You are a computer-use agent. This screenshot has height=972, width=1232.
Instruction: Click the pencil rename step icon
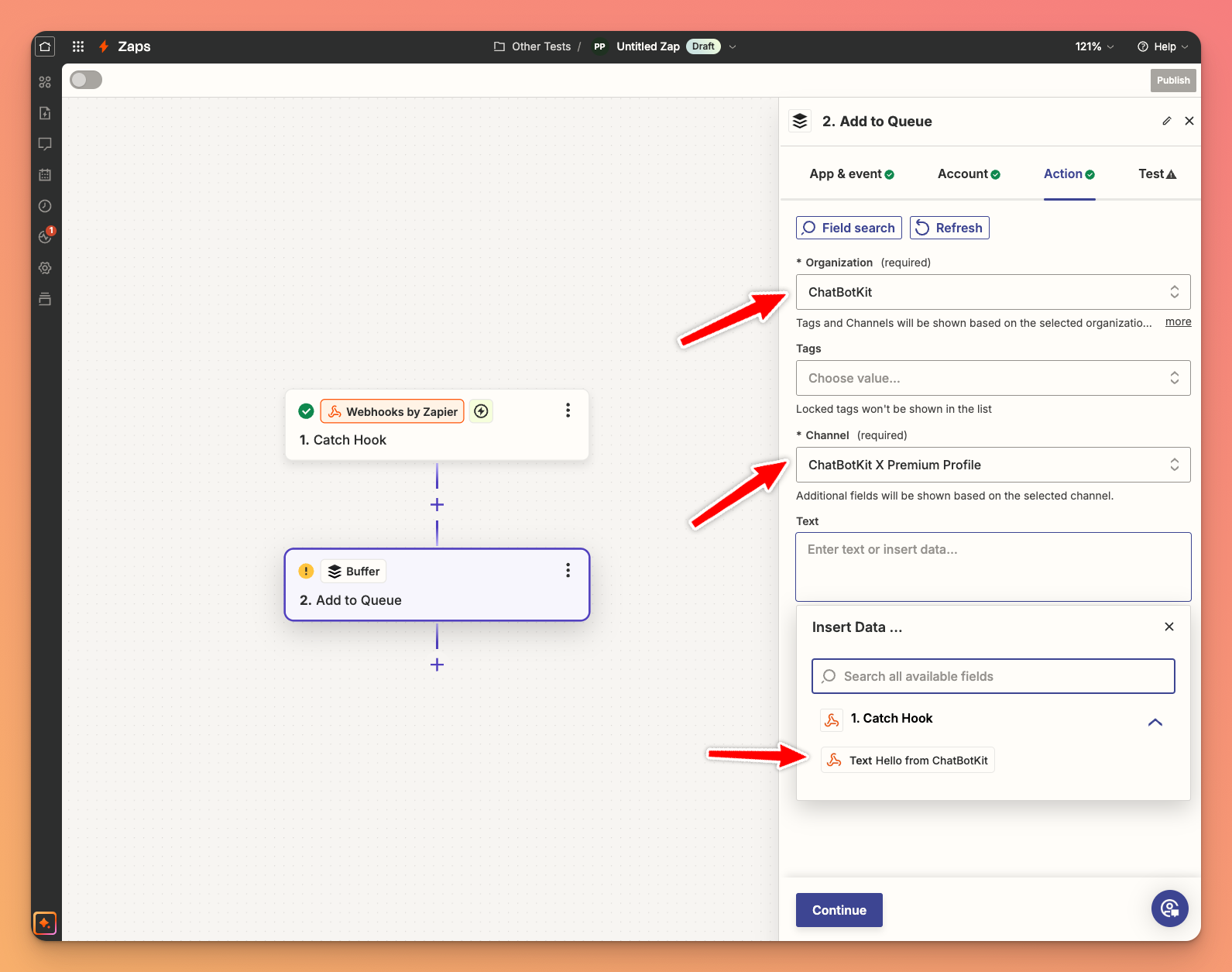coord(1166,121)
